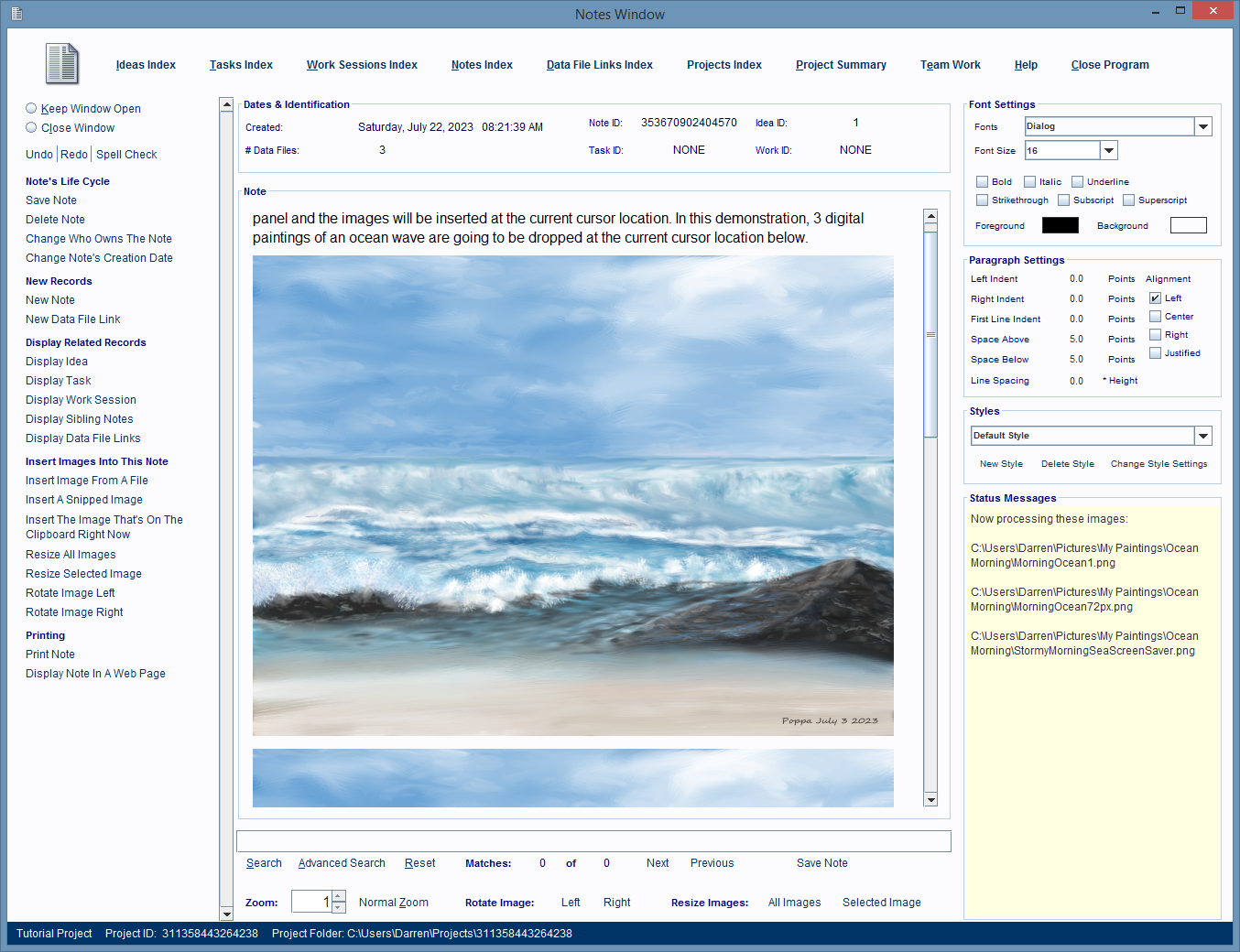Click Save Note in left sidebar
Screen dimensions: 1240x952
click(51, 200)
